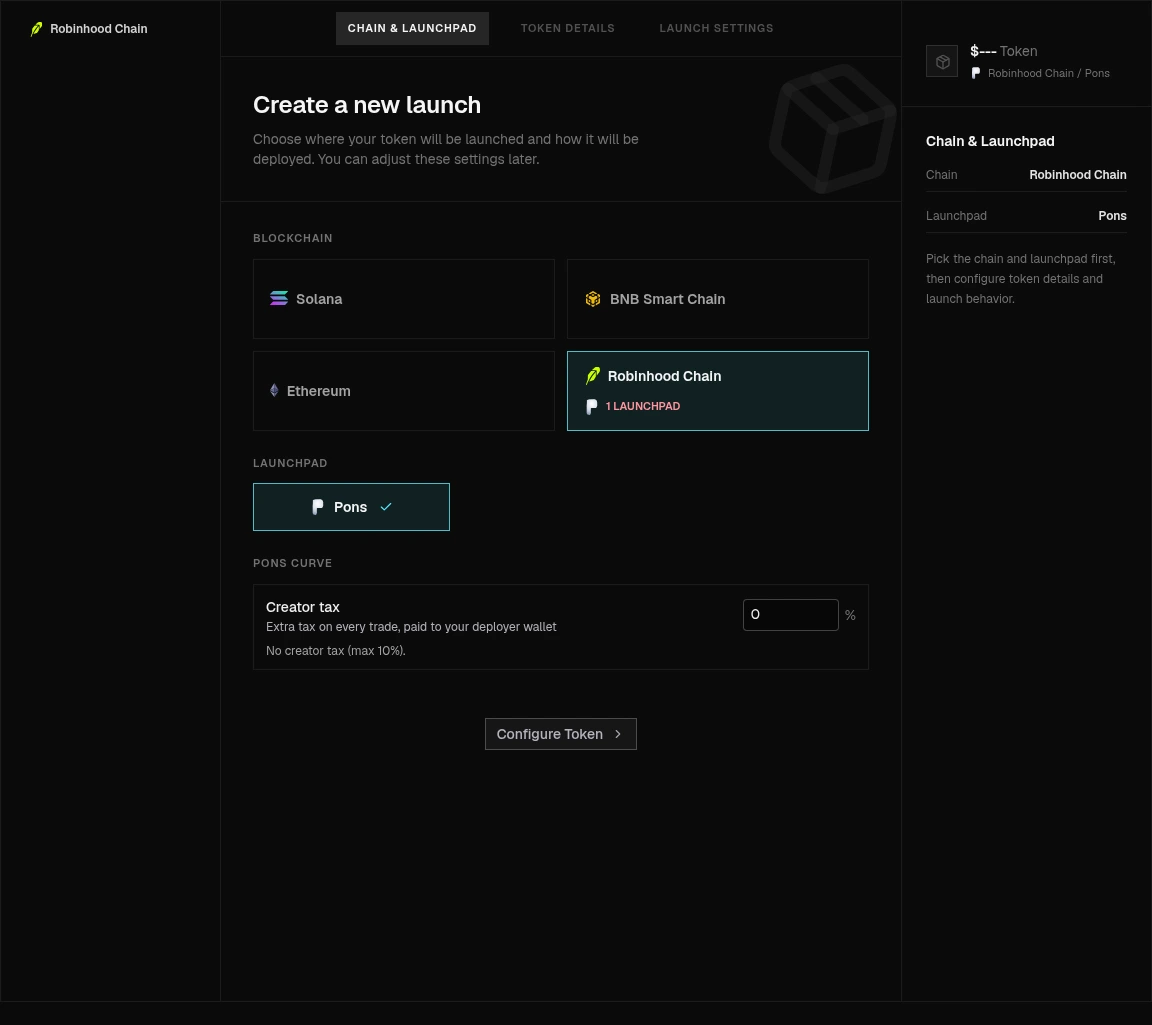Click the Chain value Robinhood Chain in the summary
This screenshot has height=1025, width=1152.
(1078, 175)
